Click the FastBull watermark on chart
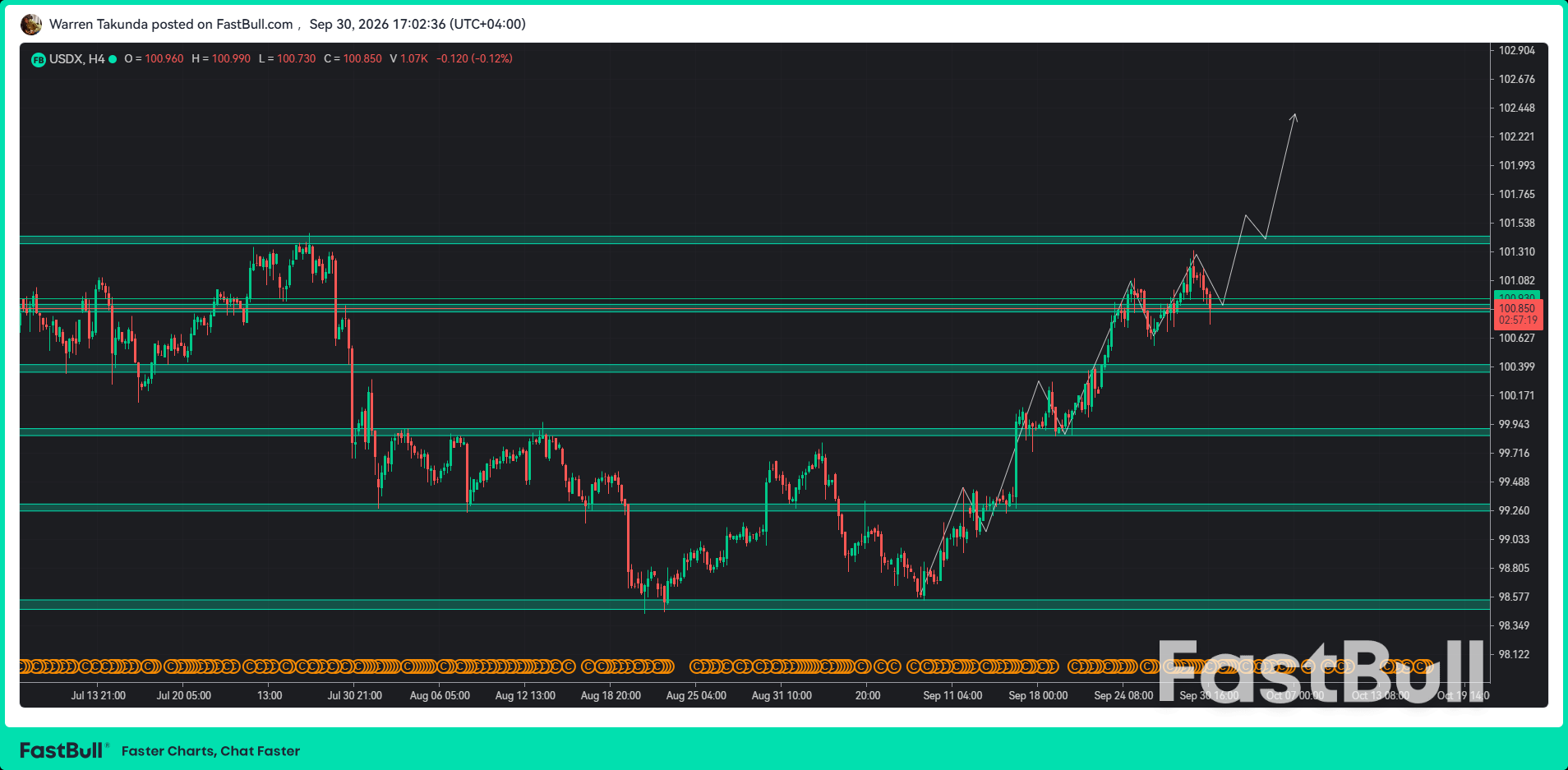 1321,671
